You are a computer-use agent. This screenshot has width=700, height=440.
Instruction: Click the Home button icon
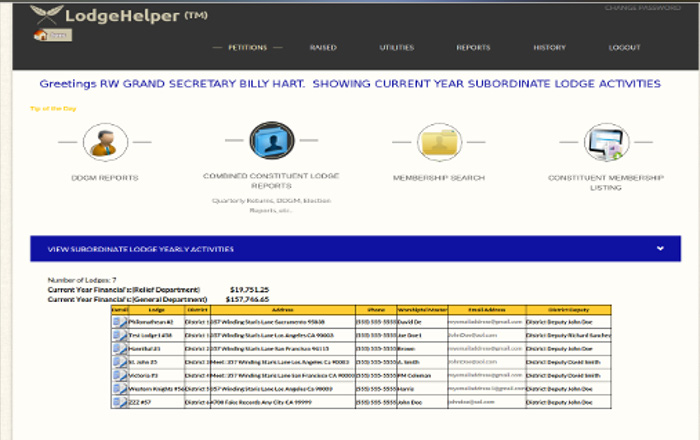click(x=53, y=35)
